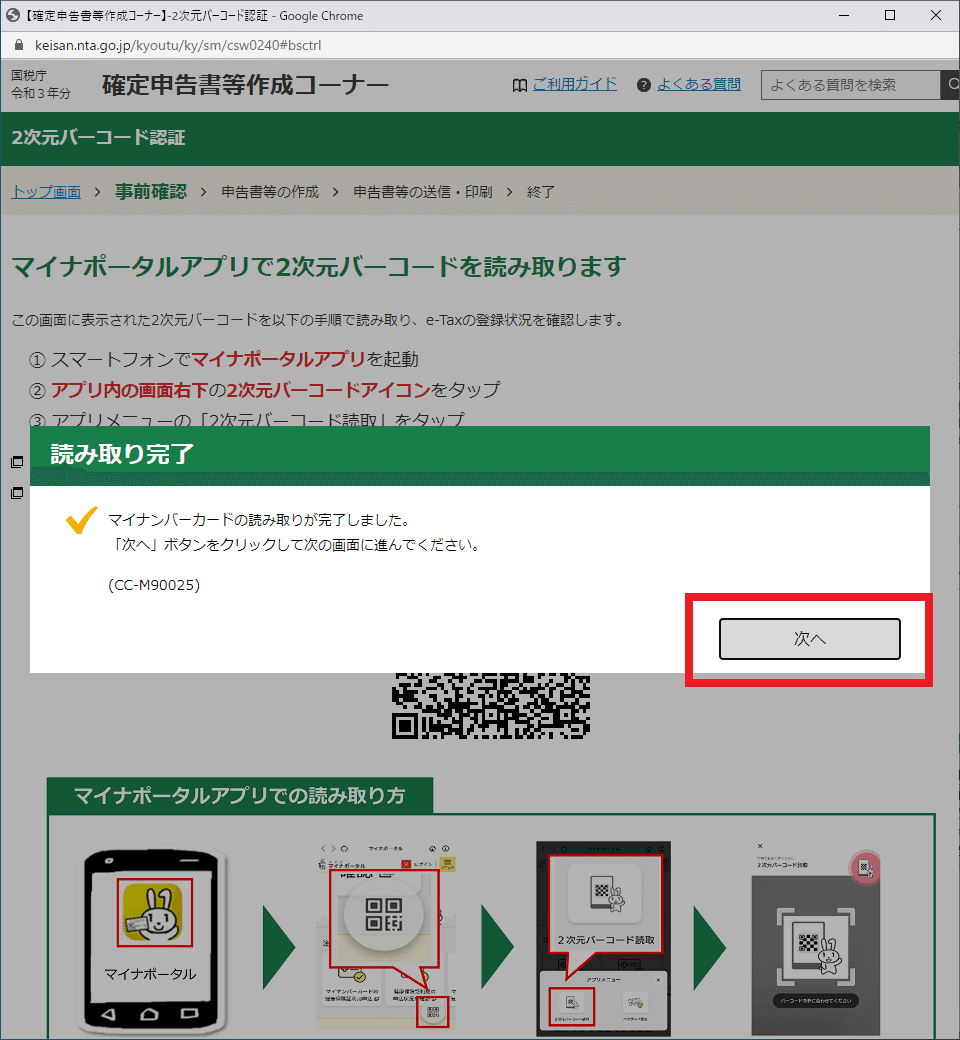Click the よくある質問を検索 search field
Image resolution: width=960 pixels, height=1040 pixels.
851,85
